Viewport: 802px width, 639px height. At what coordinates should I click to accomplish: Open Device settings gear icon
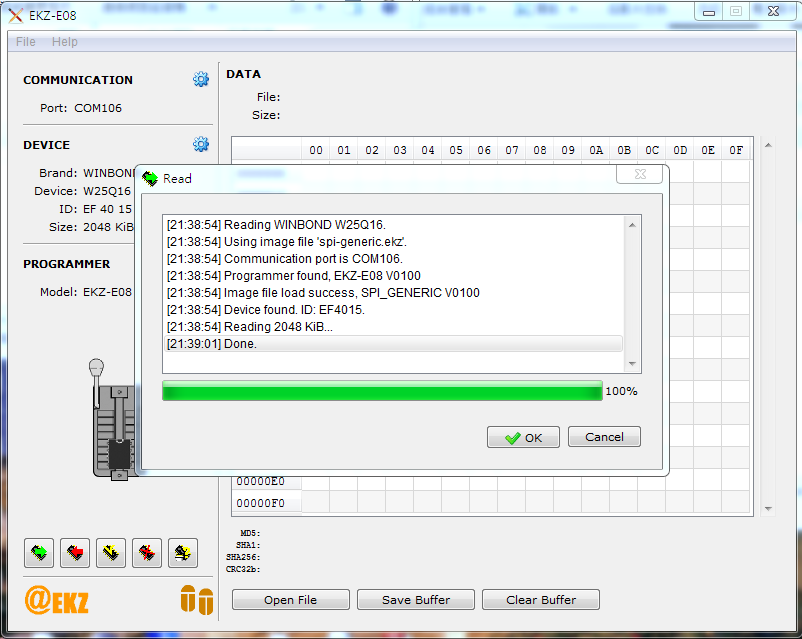point(201,145)
